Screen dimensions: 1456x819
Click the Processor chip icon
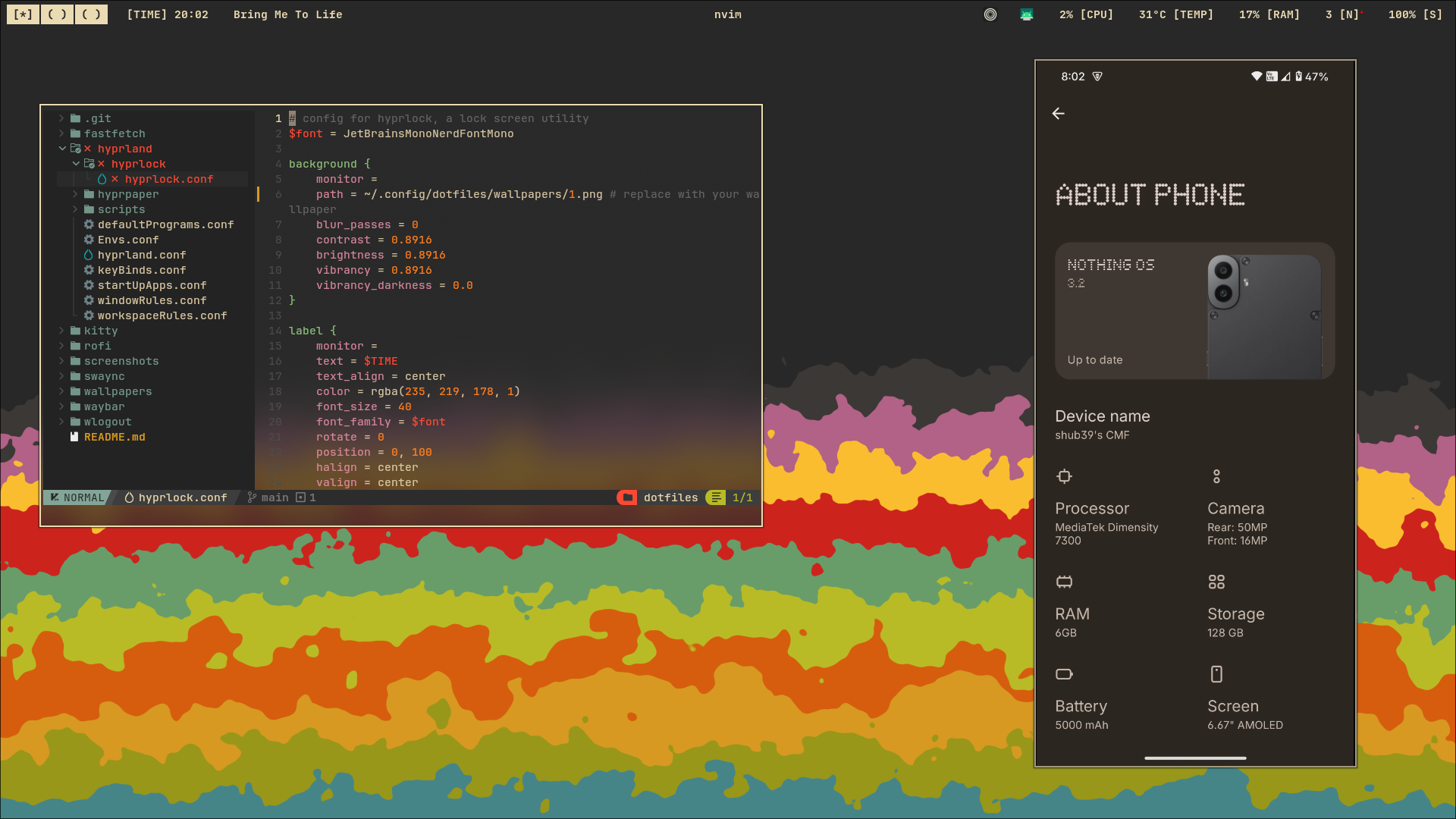coord(1064,476)
